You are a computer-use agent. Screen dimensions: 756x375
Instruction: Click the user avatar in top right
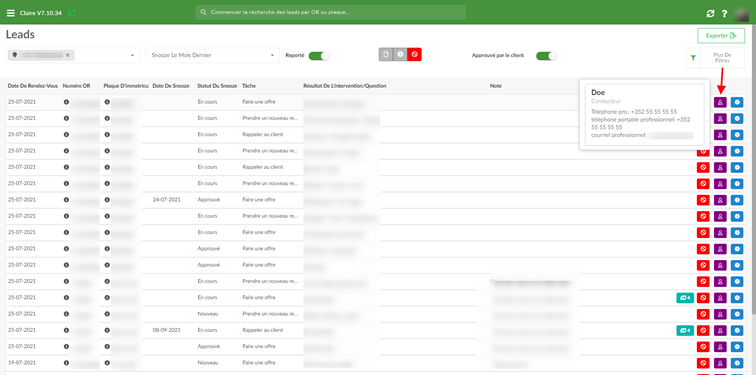(741, 13)
